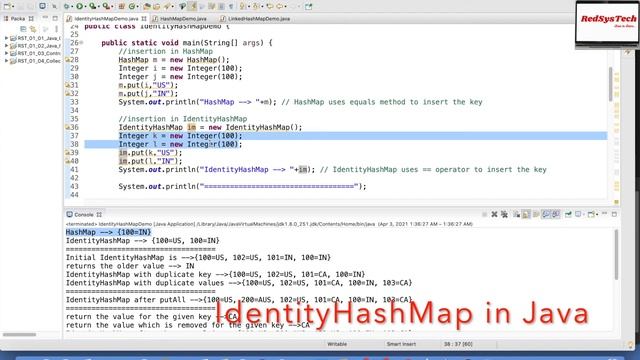Click warning marker on line 28
640x360 pixels.
click(67, 60)
